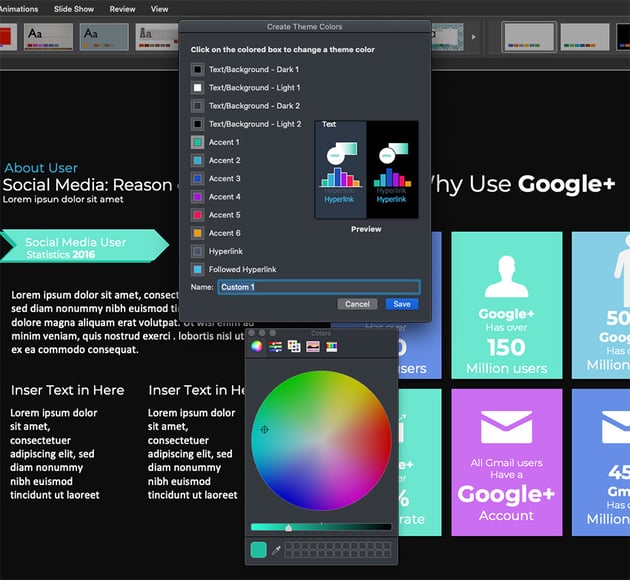The image size is (630, 580).
Task: Open the image palettes picker tab
Action: [313, 346]
